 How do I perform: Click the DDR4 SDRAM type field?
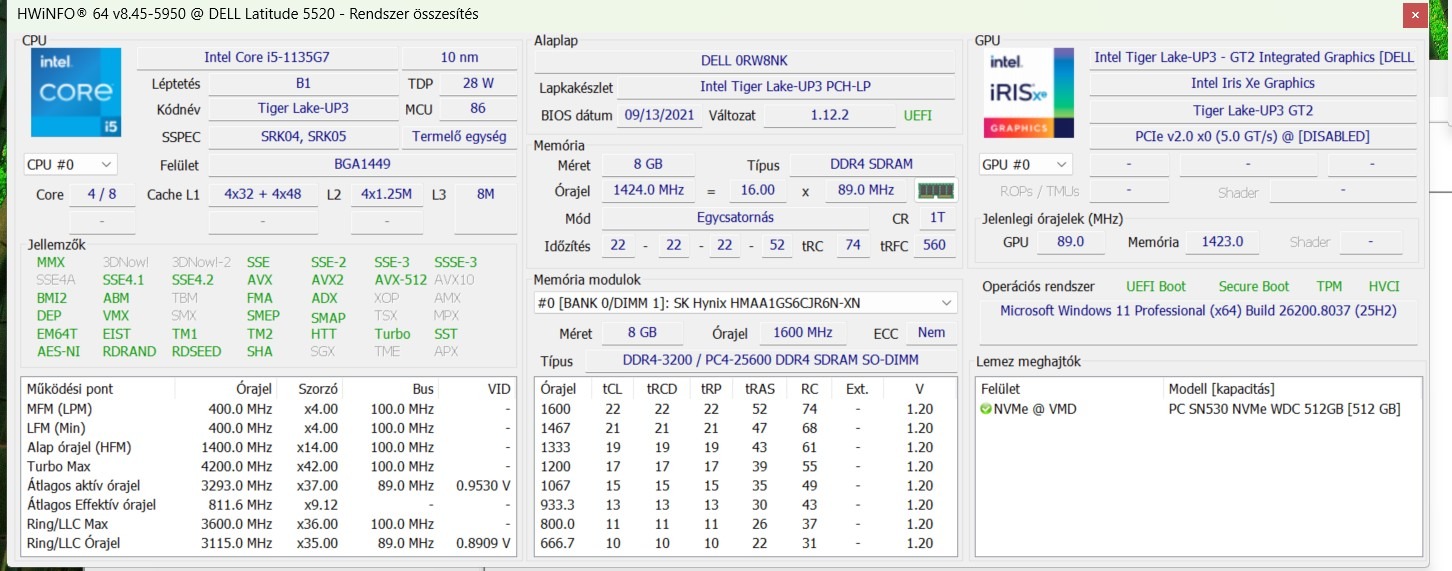tap(871, 164)
